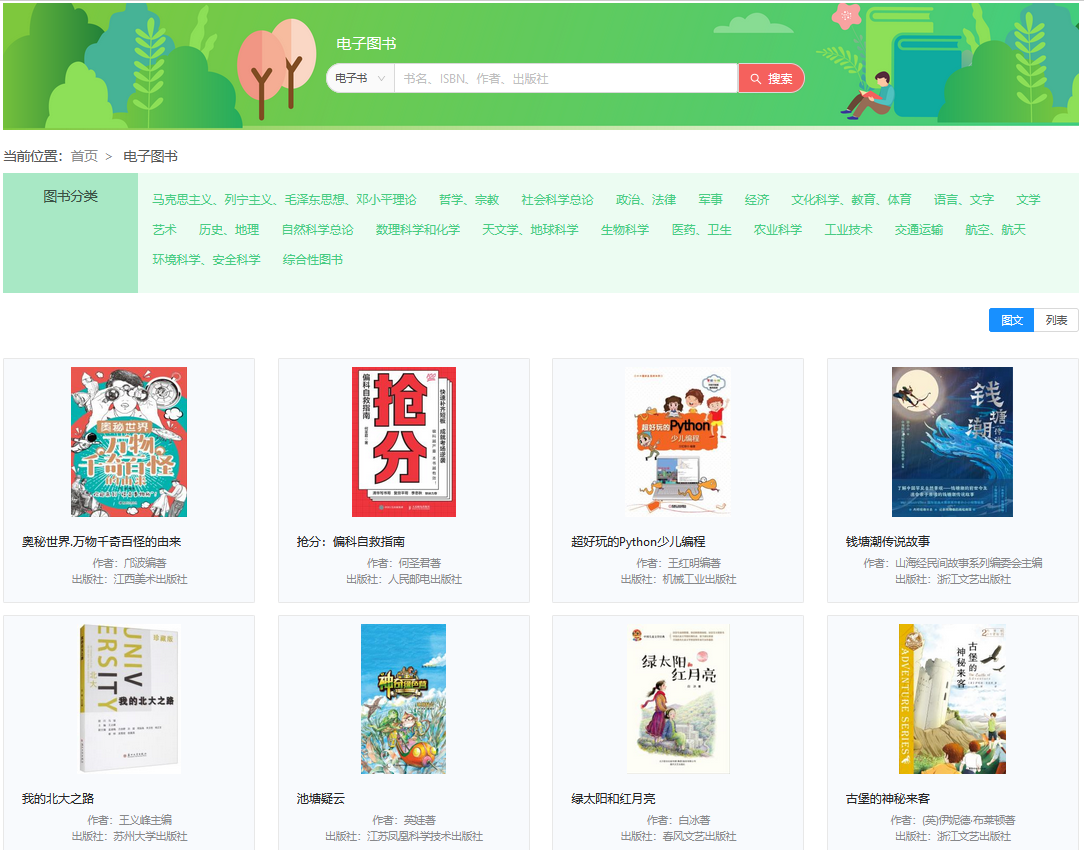Screen dimensions: 1084x850
Task: Open the 绿太阳和红月亮 book cover
Action: point(678,699)
